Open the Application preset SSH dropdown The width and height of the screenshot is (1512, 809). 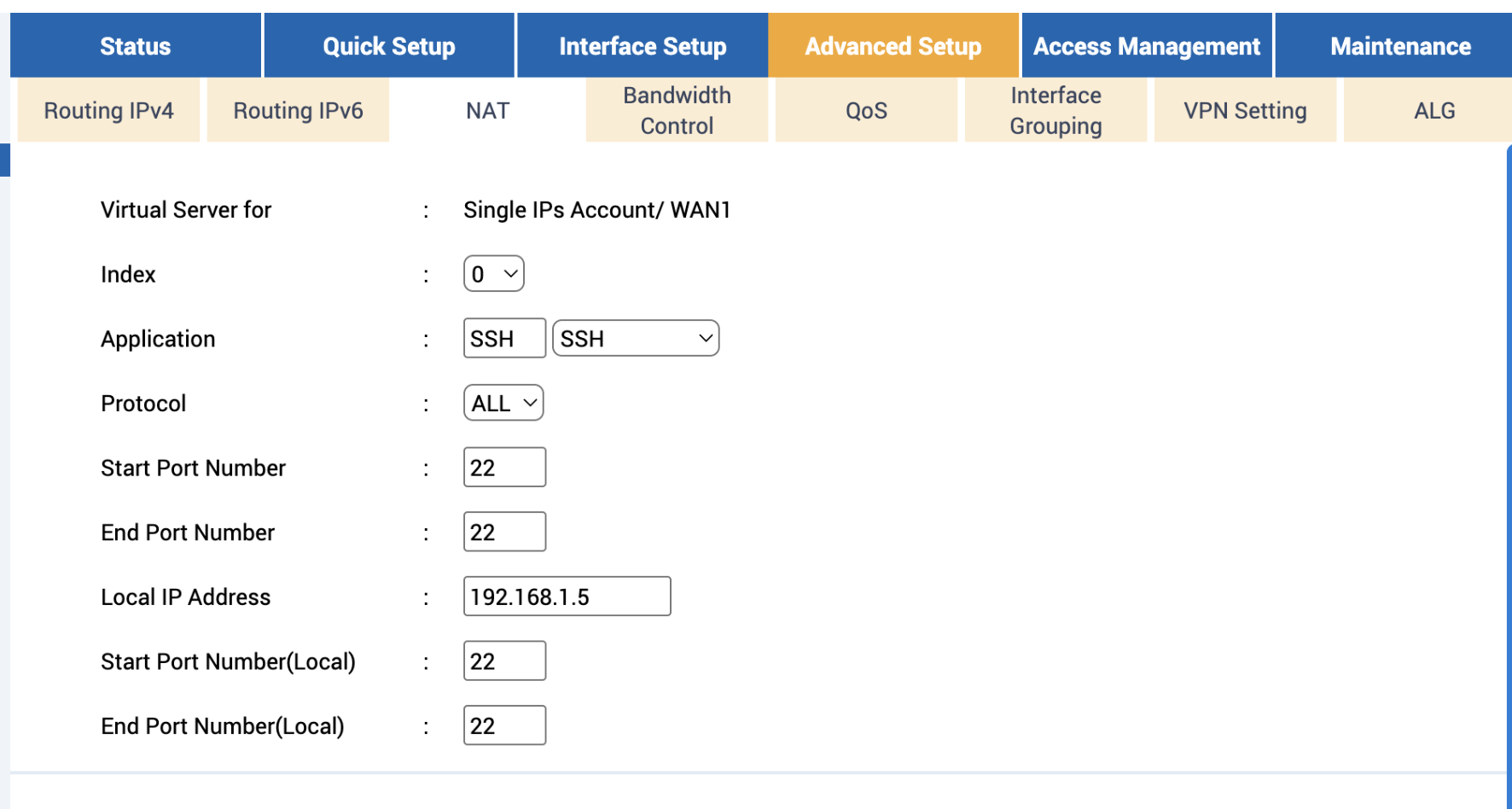[x=636, y=339]
